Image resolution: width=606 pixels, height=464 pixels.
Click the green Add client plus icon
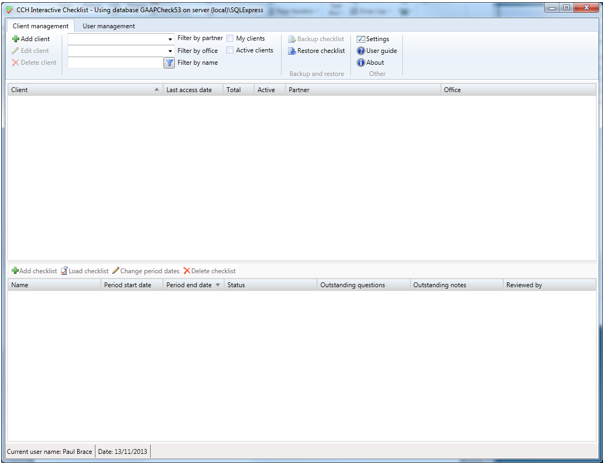(x=16, y=39)
